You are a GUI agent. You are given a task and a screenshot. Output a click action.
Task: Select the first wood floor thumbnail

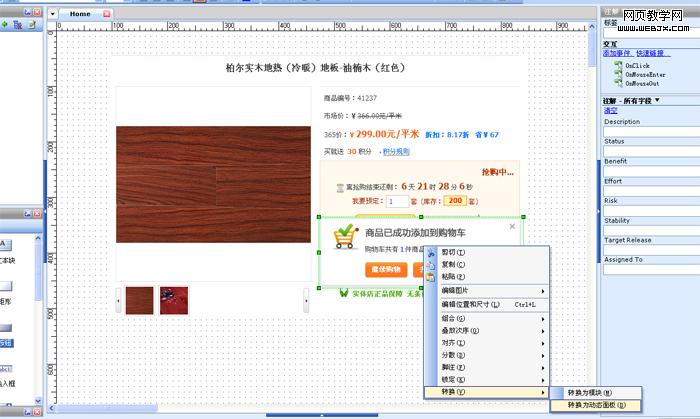click(140, 300)
